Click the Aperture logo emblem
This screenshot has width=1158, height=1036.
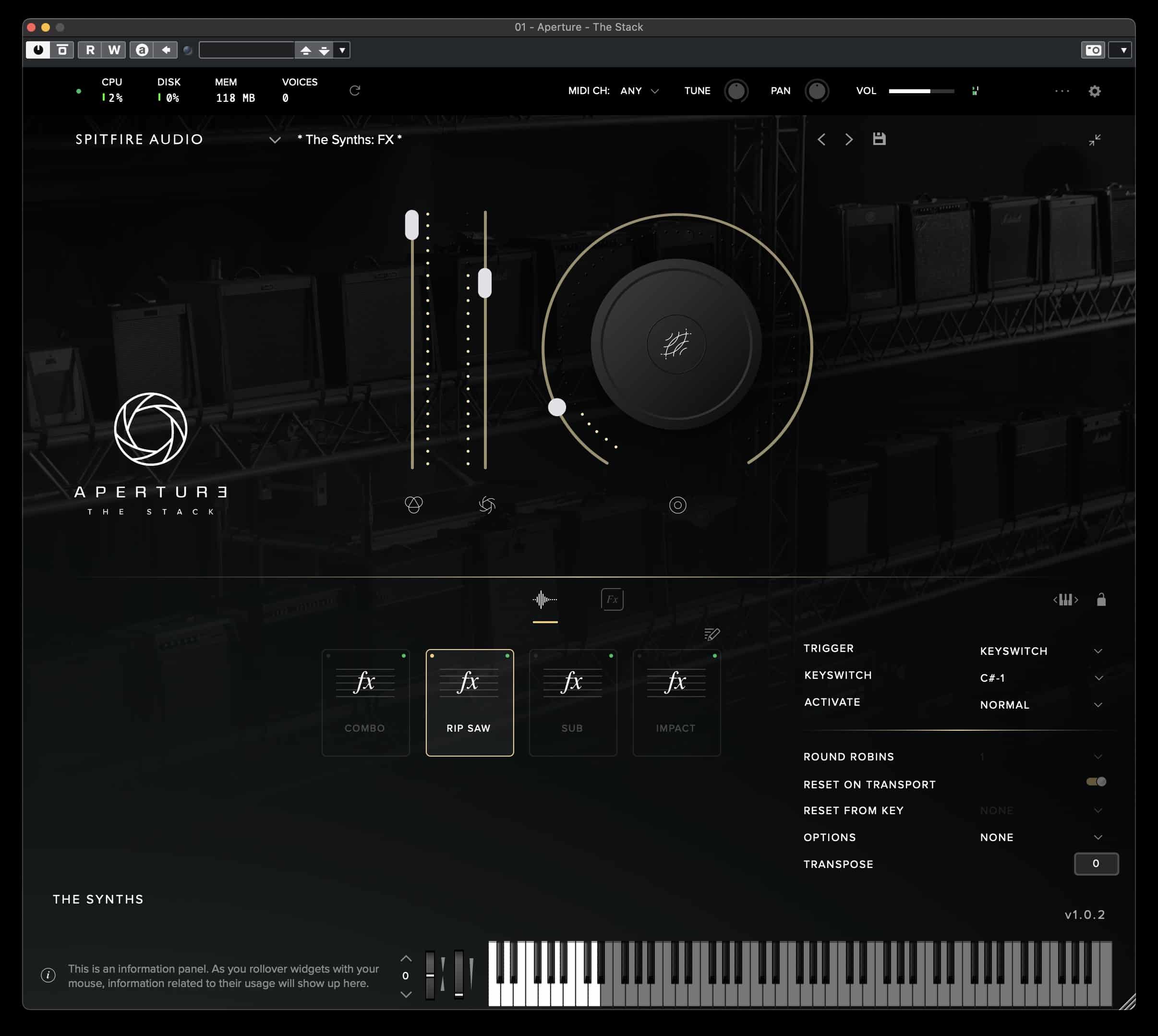151,429
